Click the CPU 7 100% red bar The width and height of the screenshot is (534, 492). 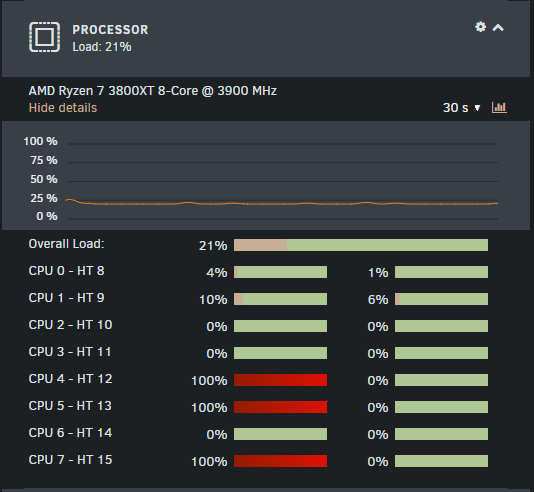pyautogui.click(x=280, y=461)
